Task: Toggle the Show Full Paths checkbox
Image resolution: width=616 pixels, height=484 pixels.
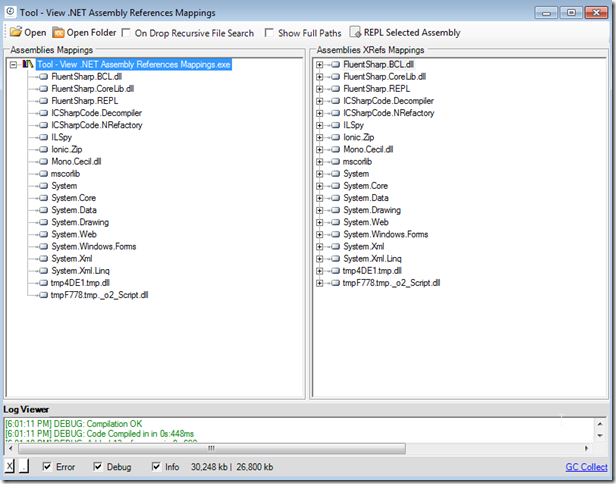Action: [269, 33]
